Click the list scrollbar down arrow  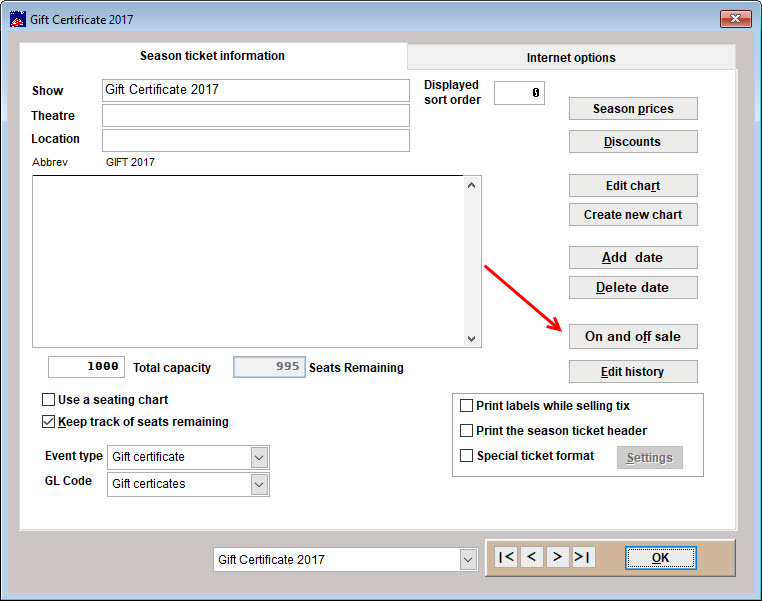[x=471, y=339]
